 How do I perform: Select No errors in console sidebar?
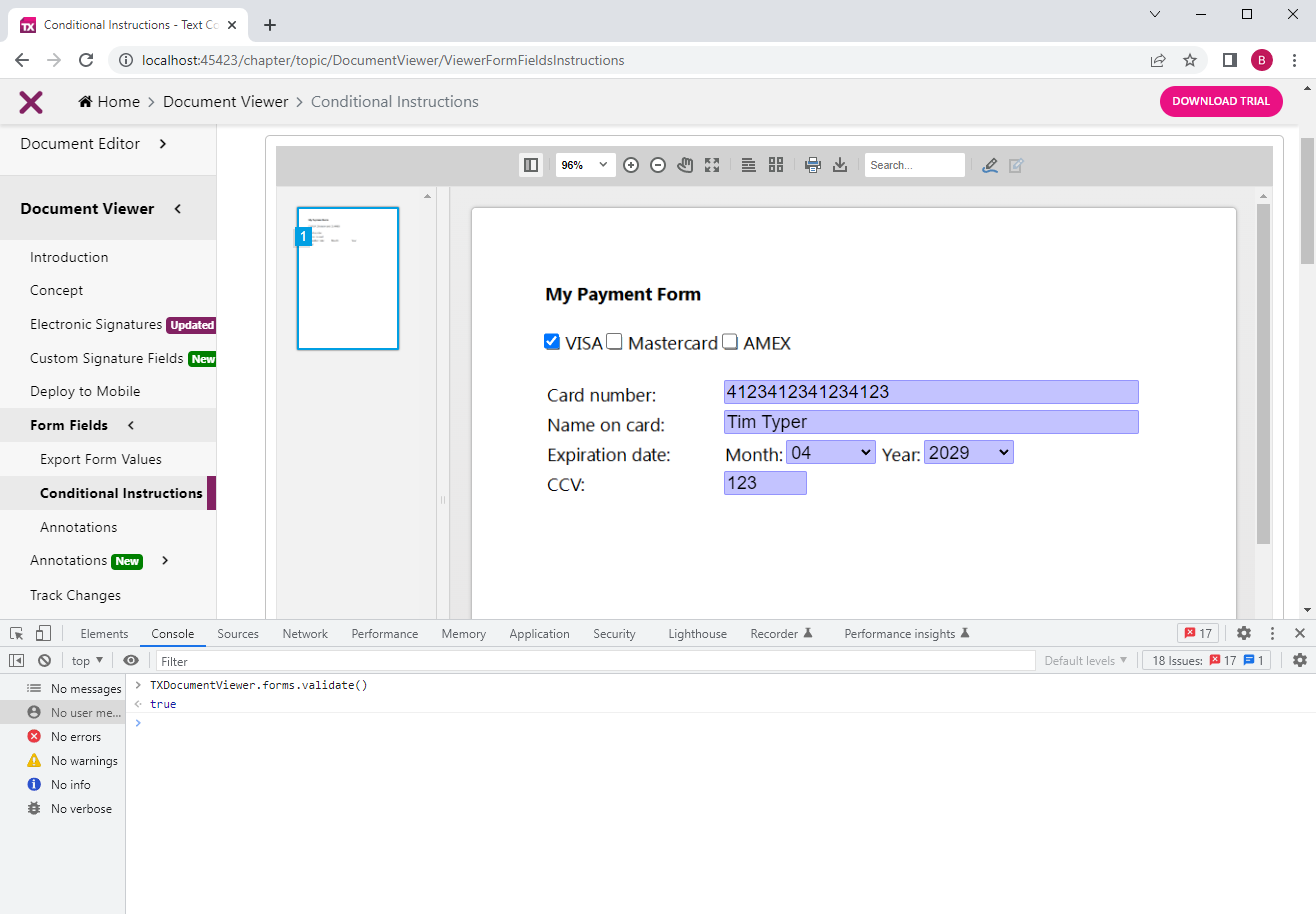click(63, 737)
